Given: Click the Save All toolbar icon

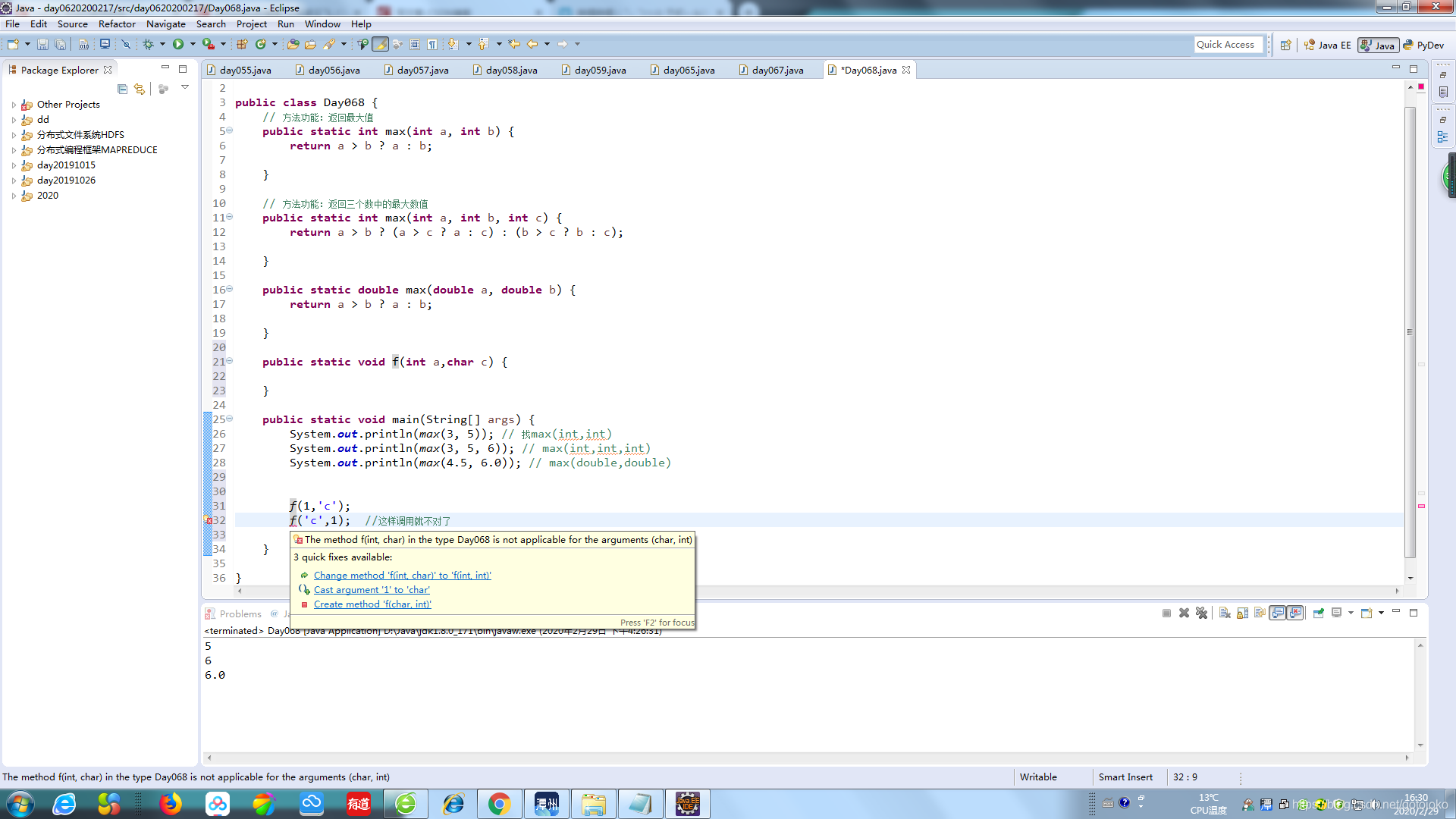Looking at the screenshot, I should click(x=61, y=45).
